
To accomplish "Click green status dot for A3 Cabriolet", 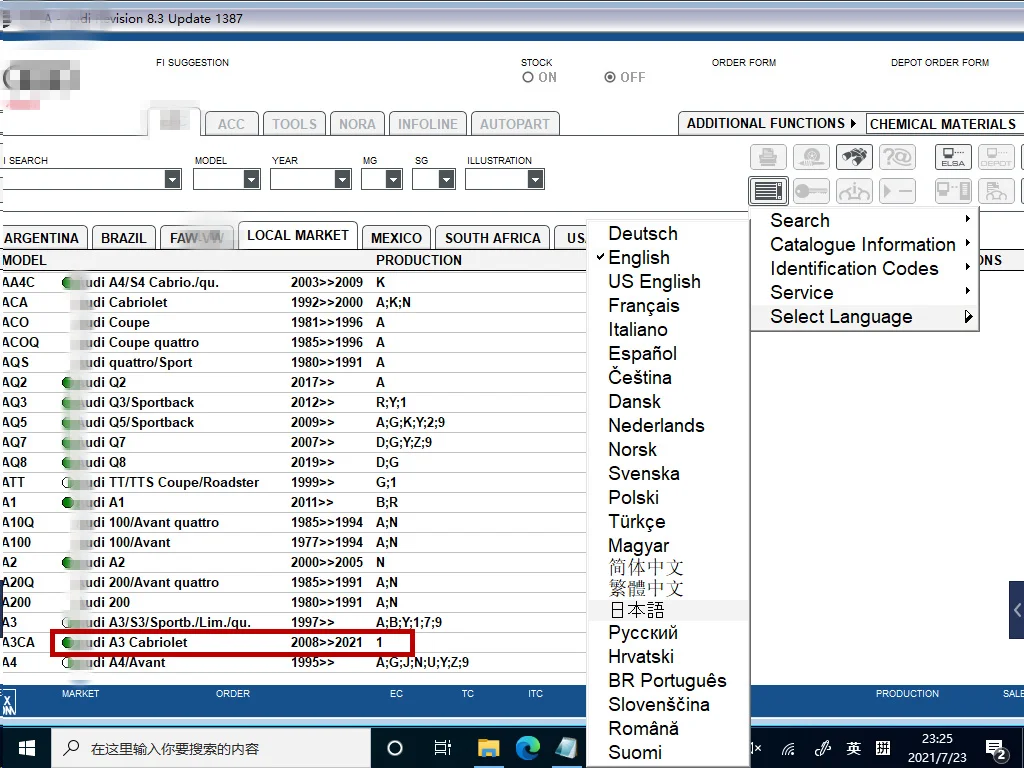I will [x=68, y=642].
